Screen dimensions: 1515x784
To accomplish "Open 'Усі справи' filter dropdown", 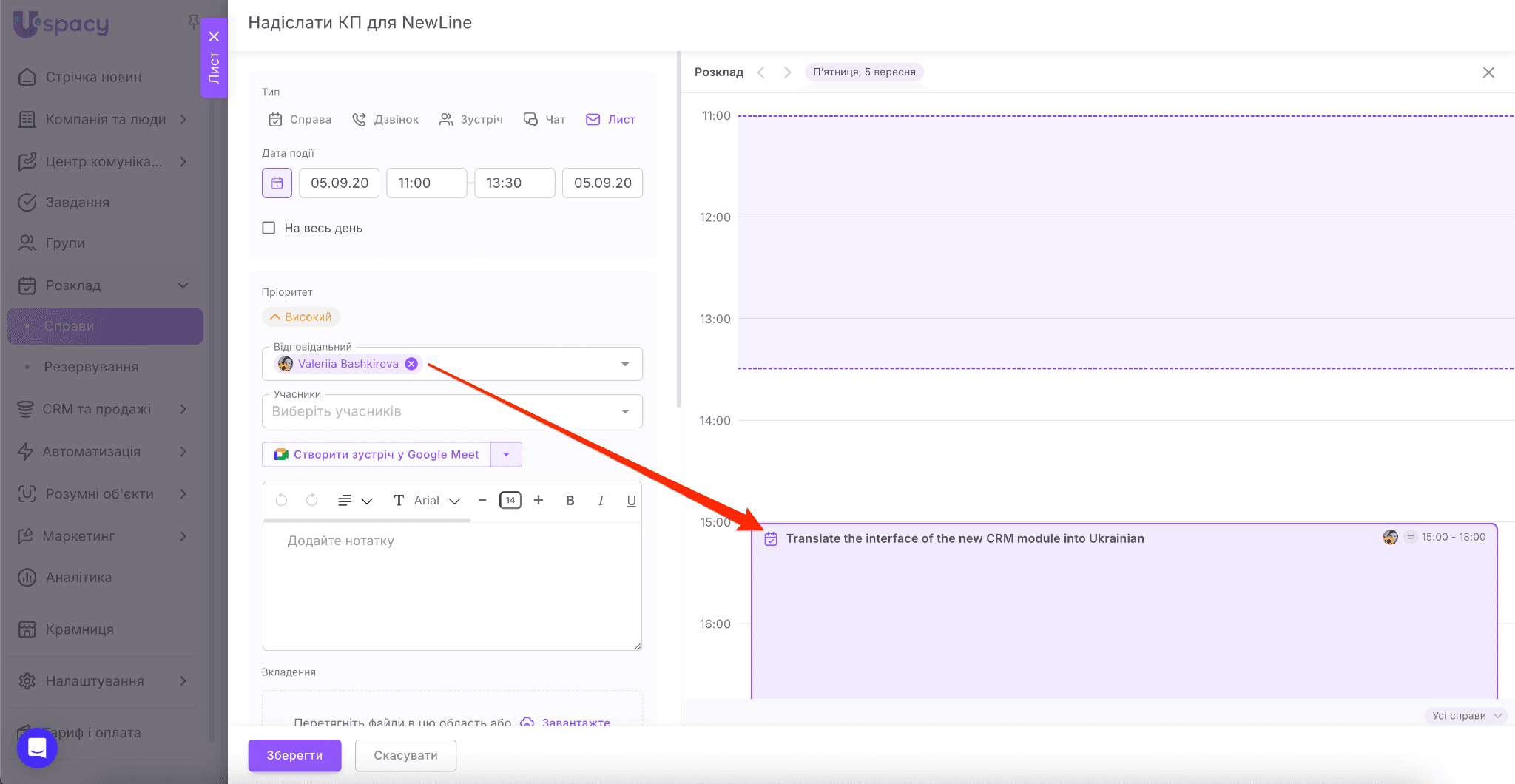I will 1465,715.
